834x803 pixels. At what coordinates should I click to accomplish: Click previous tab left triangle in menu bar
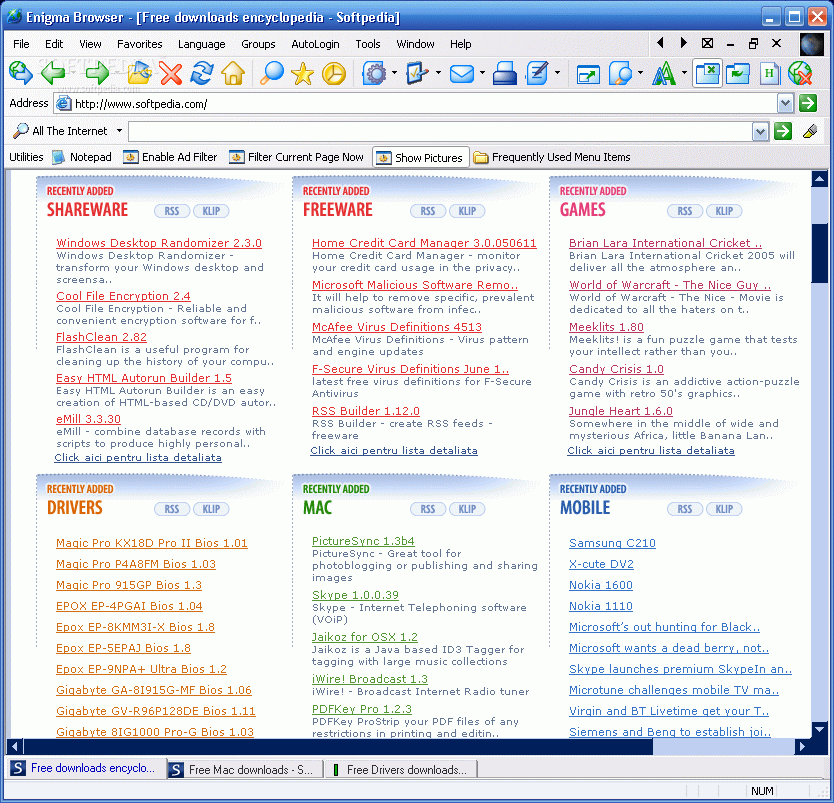pyautogui.click(x=660, y=43)
